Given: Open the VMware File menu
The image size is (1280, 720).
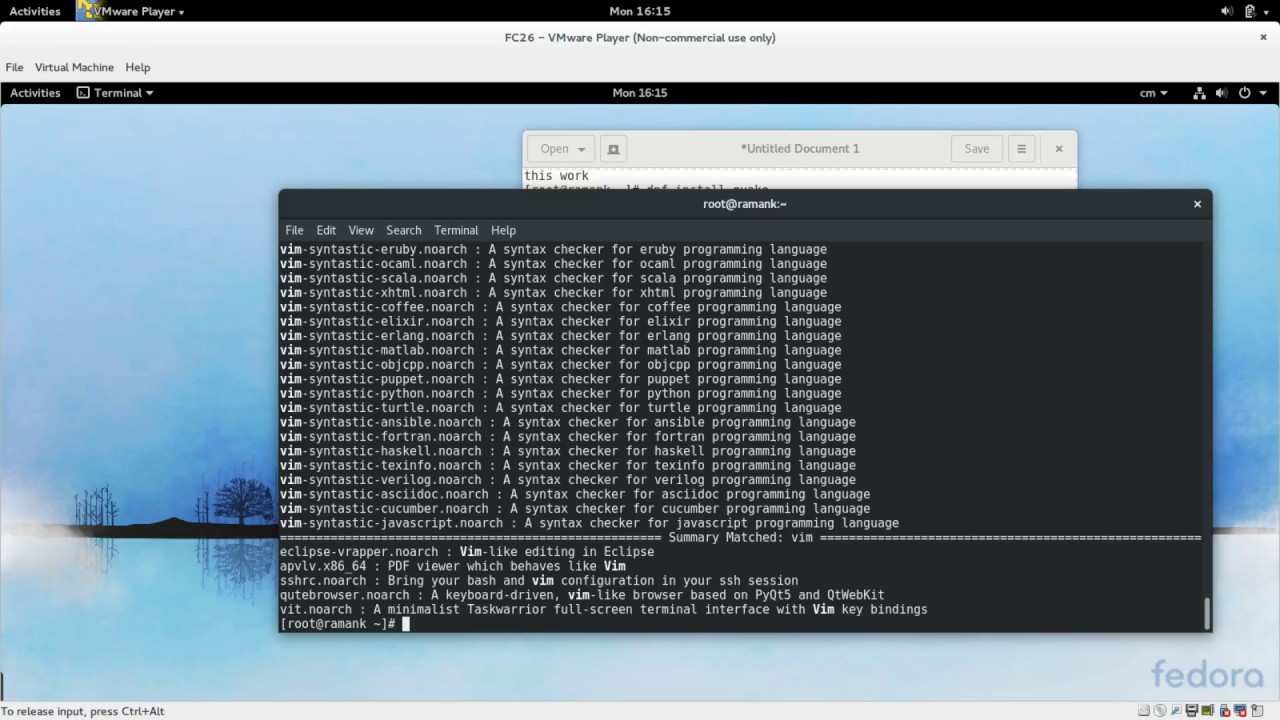Looking at the screenshot, I should click(14, 67).
